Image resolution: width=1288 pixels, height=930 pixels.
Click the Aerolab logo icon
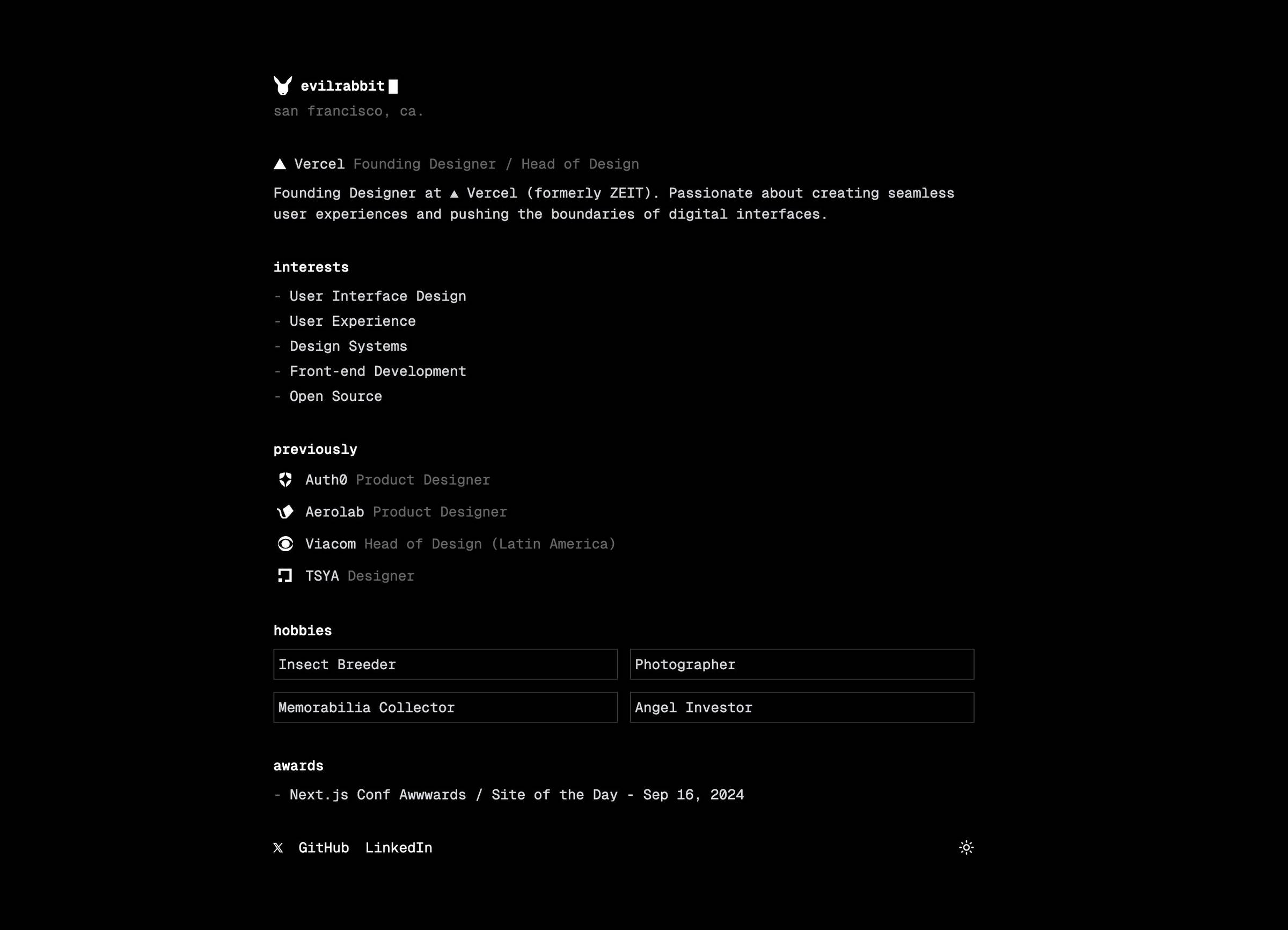click(285, 511)
